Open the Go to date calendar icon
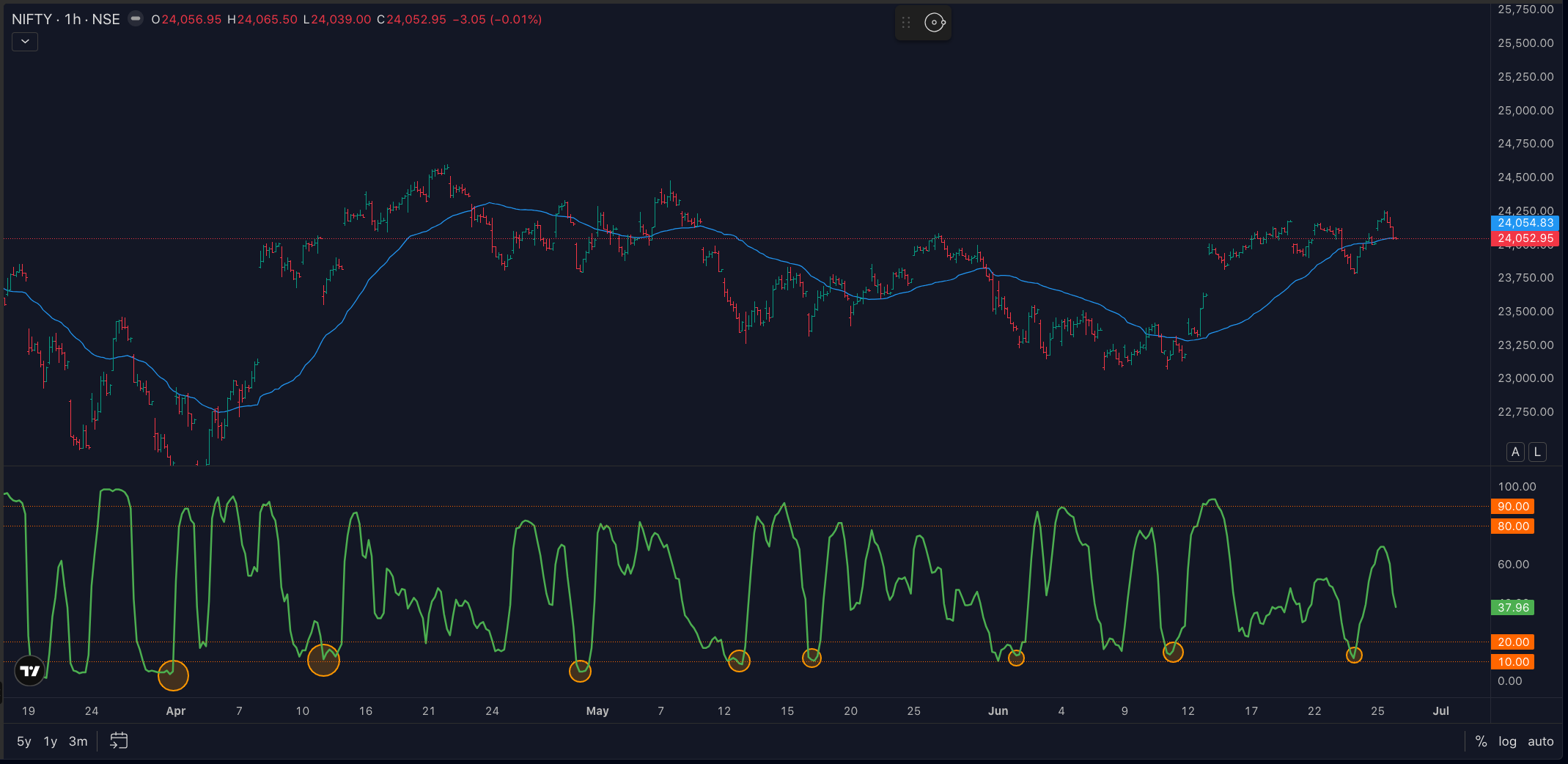Image resolution: width=1568 pixels, height=764 pixels. pos(119,741)
